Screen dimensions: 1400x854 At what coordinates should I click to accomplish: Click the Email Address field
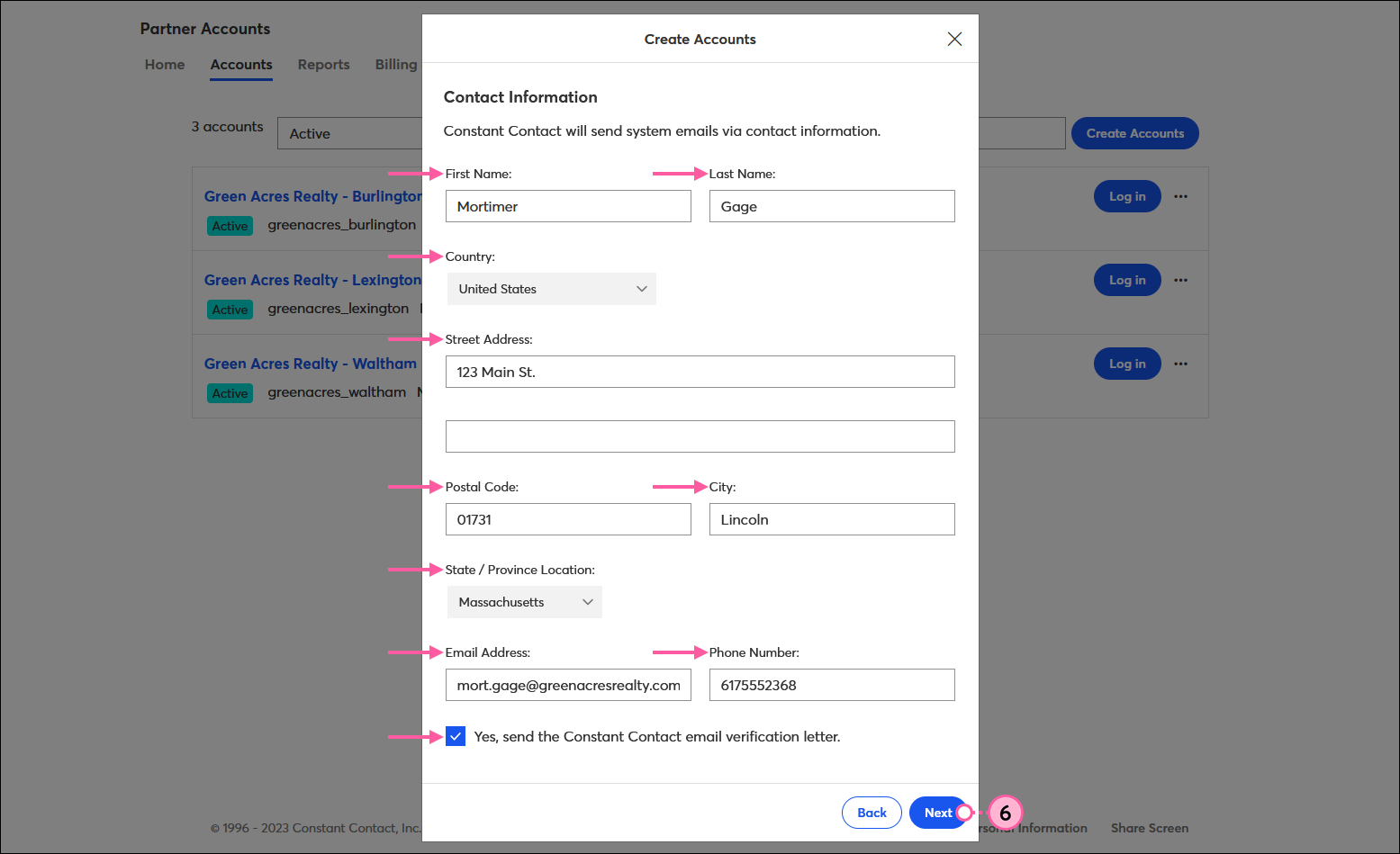[568, 685]
